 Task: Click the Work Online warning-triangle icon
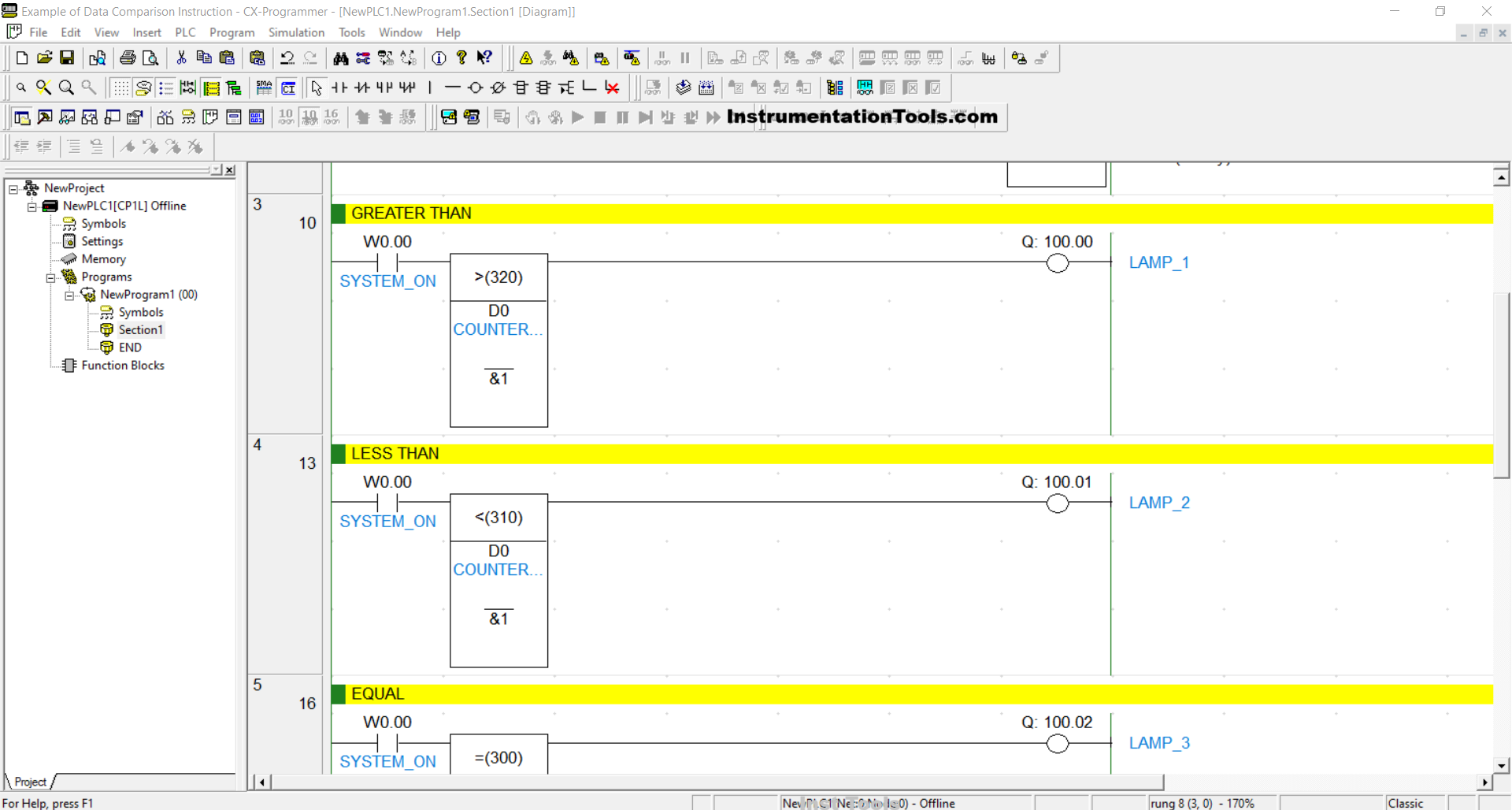coord(526,58)
